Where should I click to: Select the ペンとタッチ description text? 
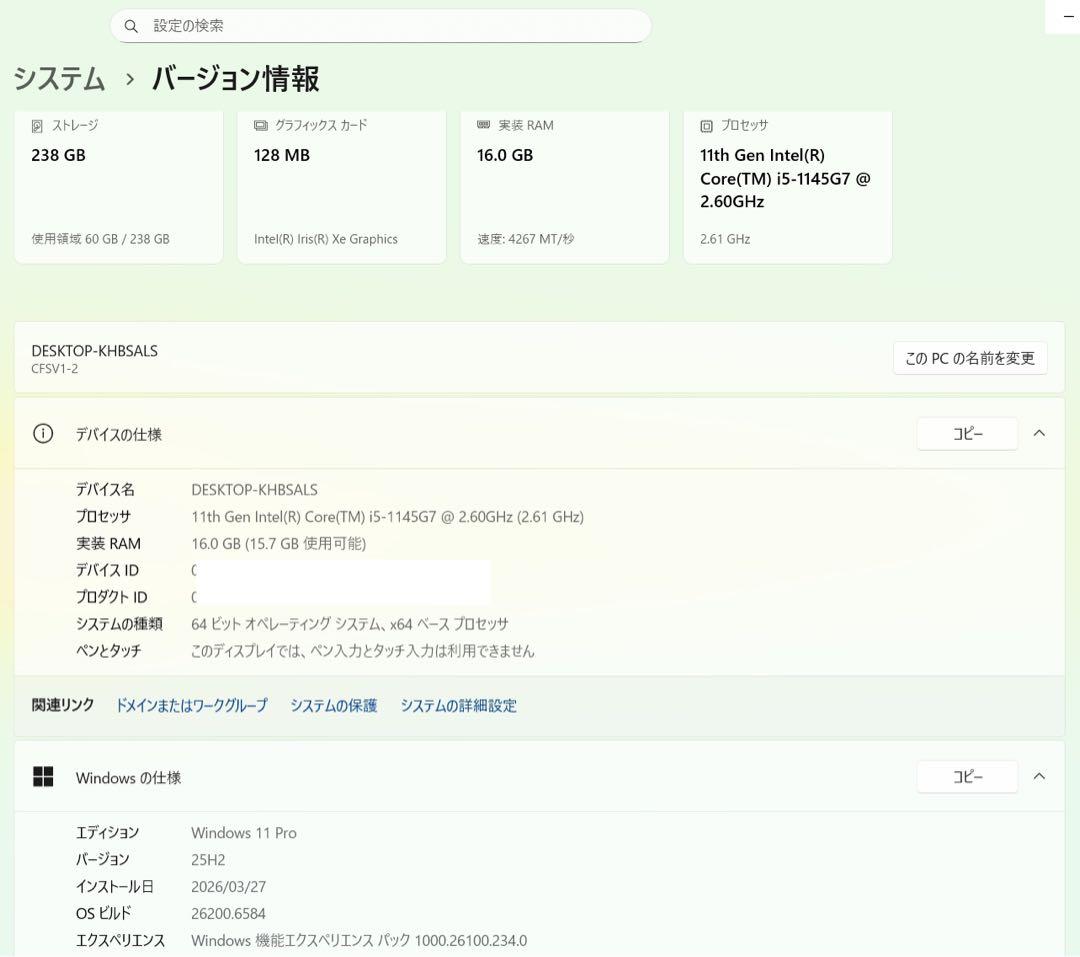(x=362, y=651)
